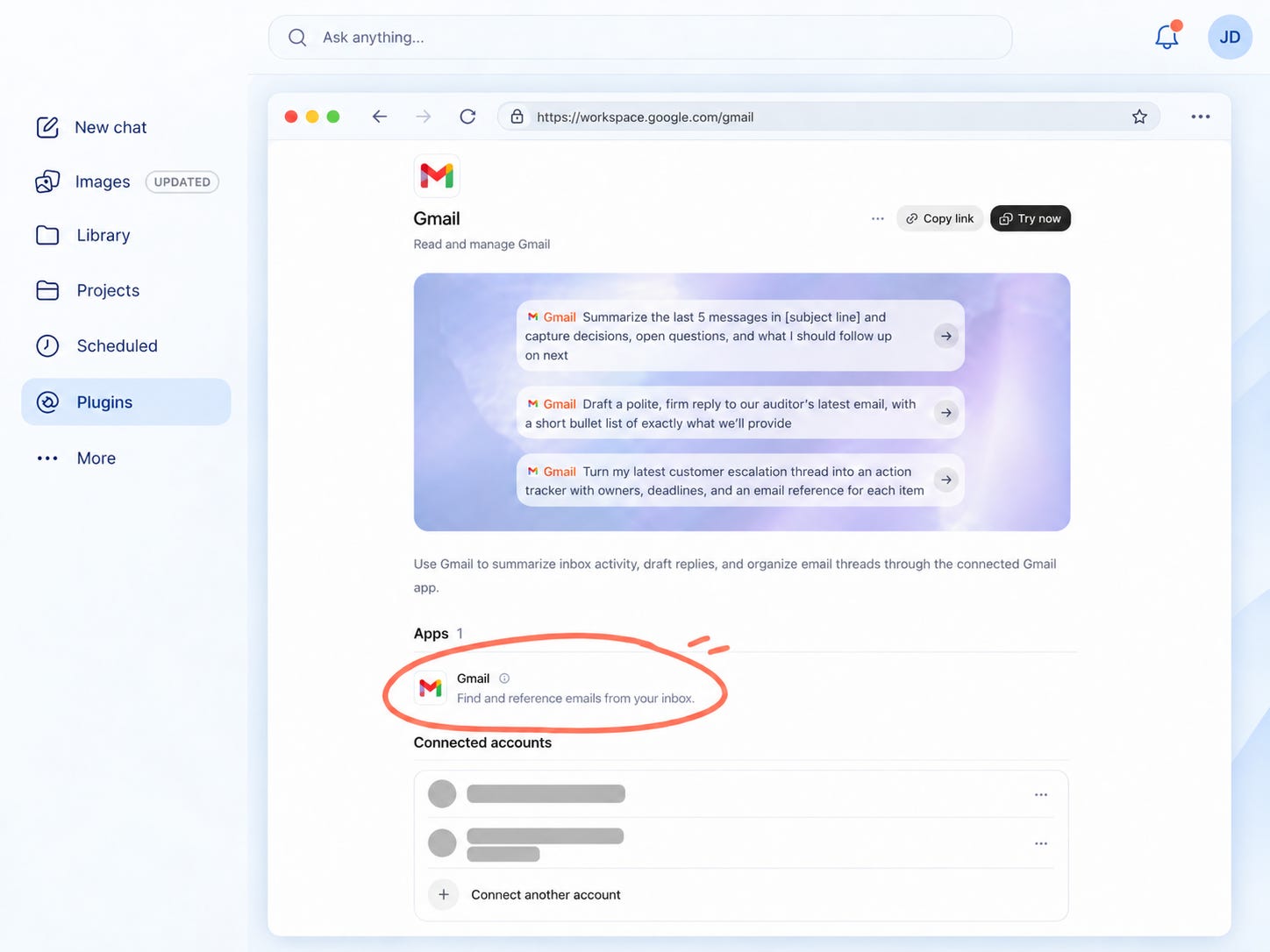Go back using the browser back arrow
Viewport: 1270px width, 952px height.
[x=379, y=117]
